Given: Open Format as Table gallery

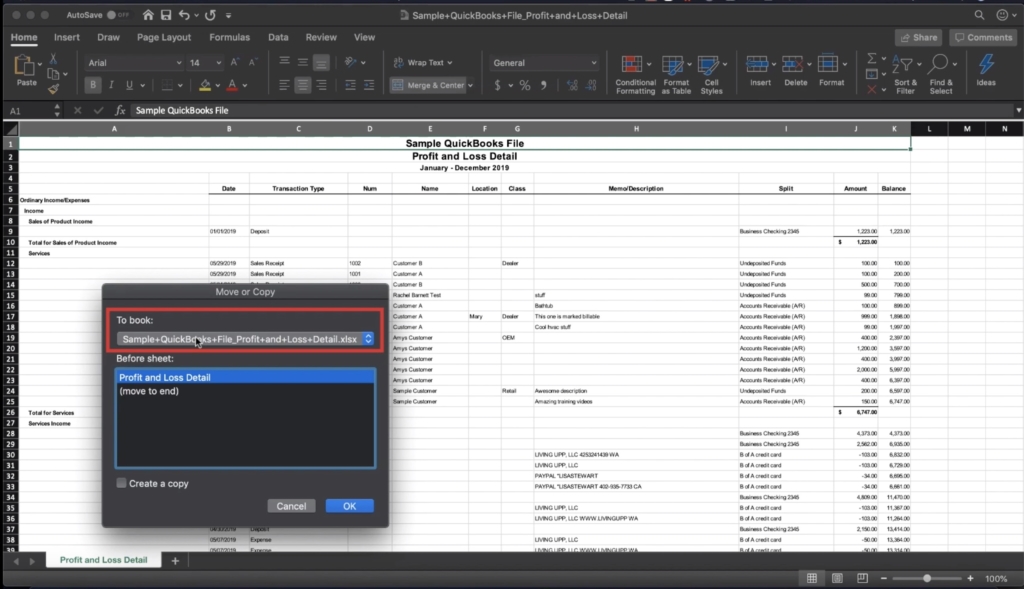Looking at the screenshot, I should (x=676, y=74).
